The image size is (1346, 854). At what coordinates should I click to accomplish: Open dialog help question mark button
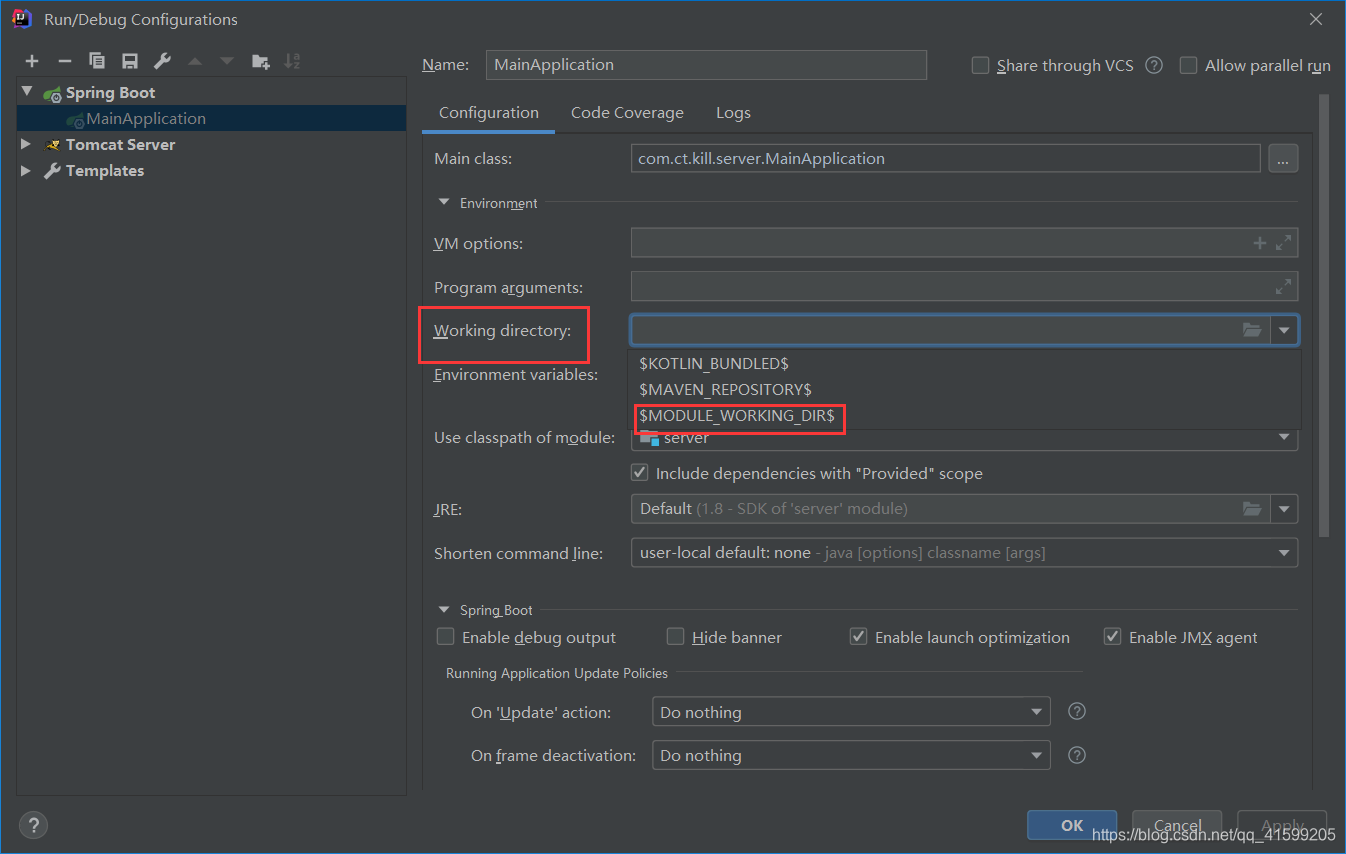click(x=34, y=825)
